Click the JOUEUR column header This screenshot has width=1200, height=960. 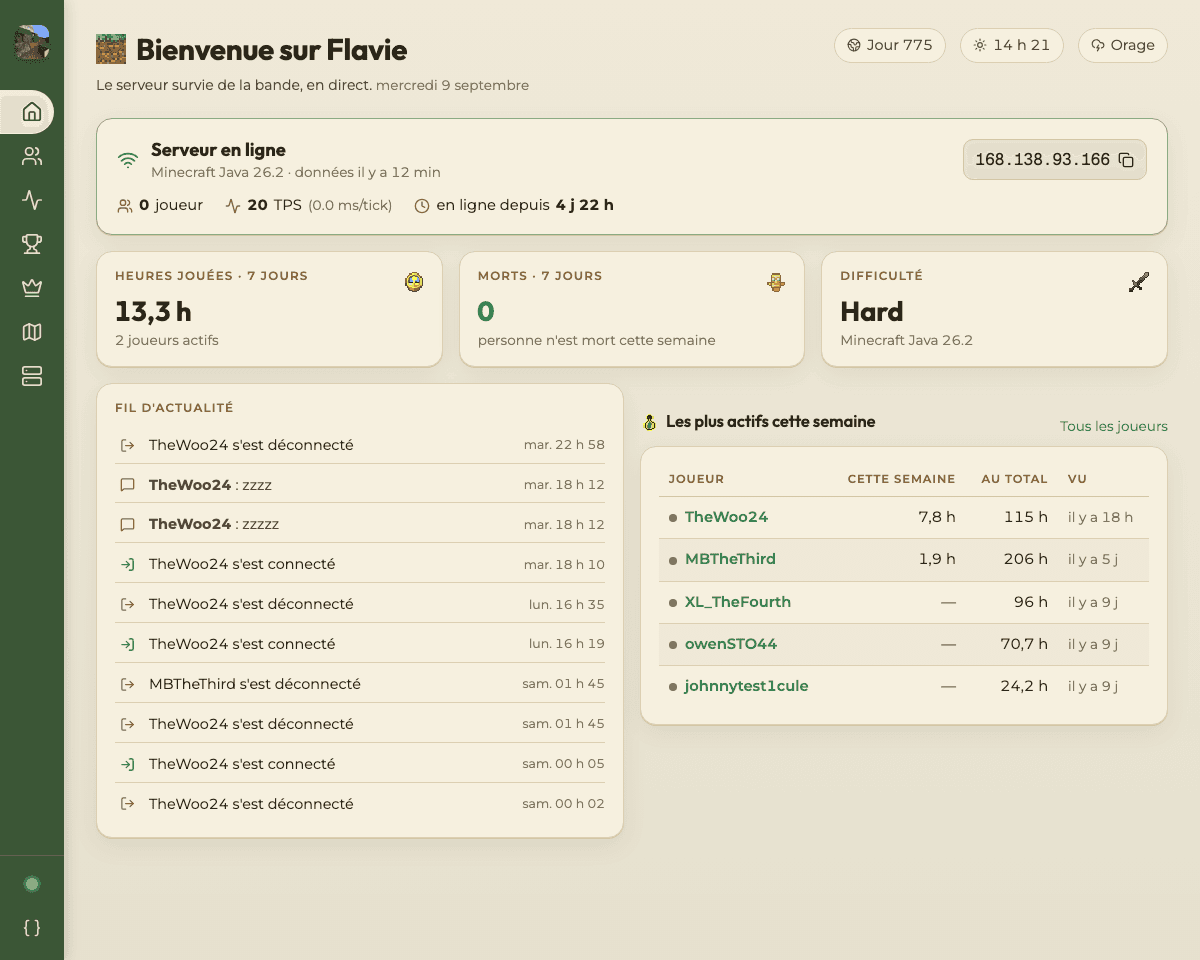click(x=696, y=479)
